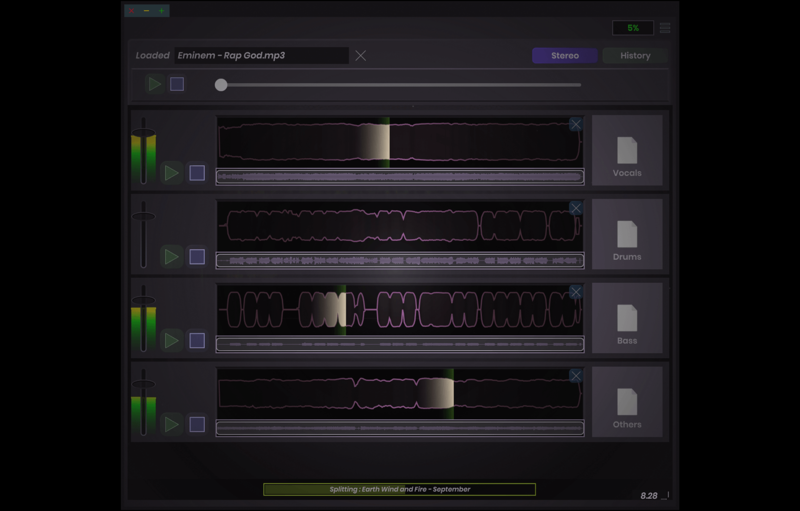Click the Splitting progress bar
This screenshot has width=800, height=511.
399,489
